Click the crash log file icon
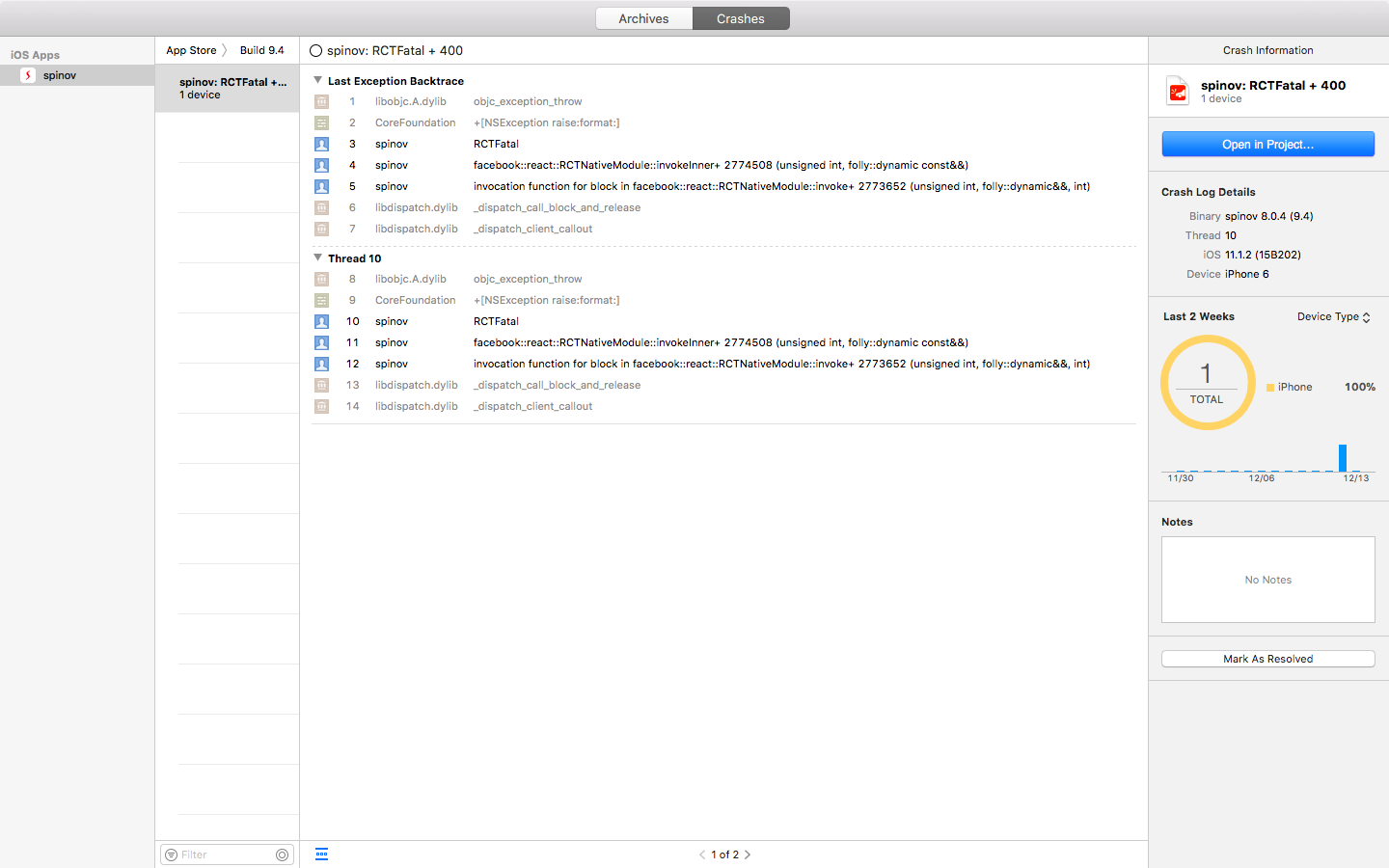This screenshot has height=868, width=1389. pyautogui.click(x=1178, y=91)
